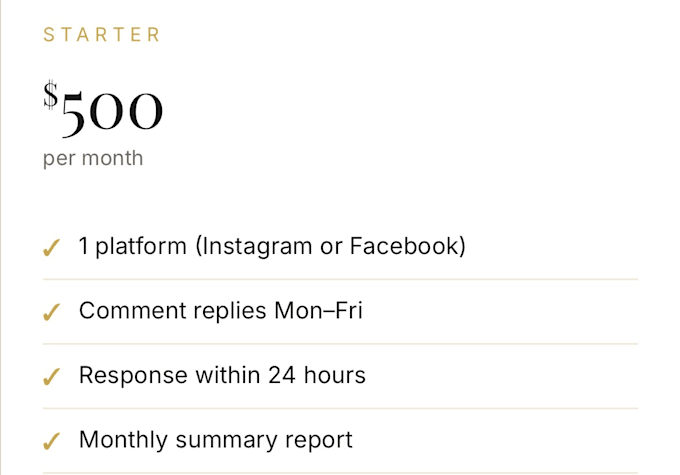Click the divider line under Monthly summary report
Viewport: 680px width, 475px height.
340,472
